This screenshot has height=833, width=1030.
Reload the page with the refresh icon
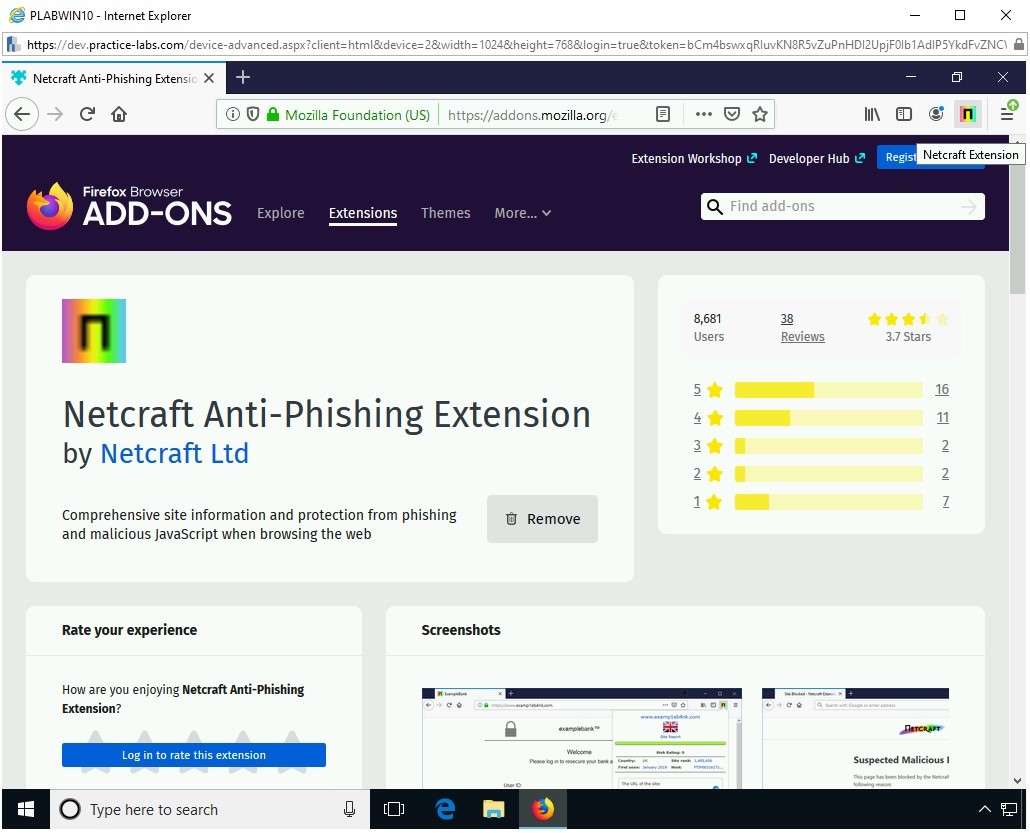(x=87, y=114)
